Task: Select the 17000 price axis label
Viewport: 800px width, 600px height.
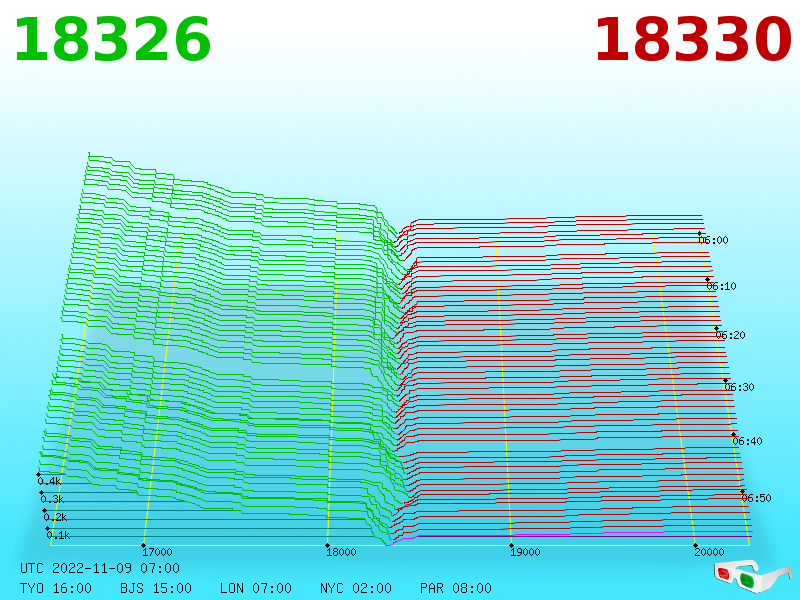Action: tap(157, 552)
